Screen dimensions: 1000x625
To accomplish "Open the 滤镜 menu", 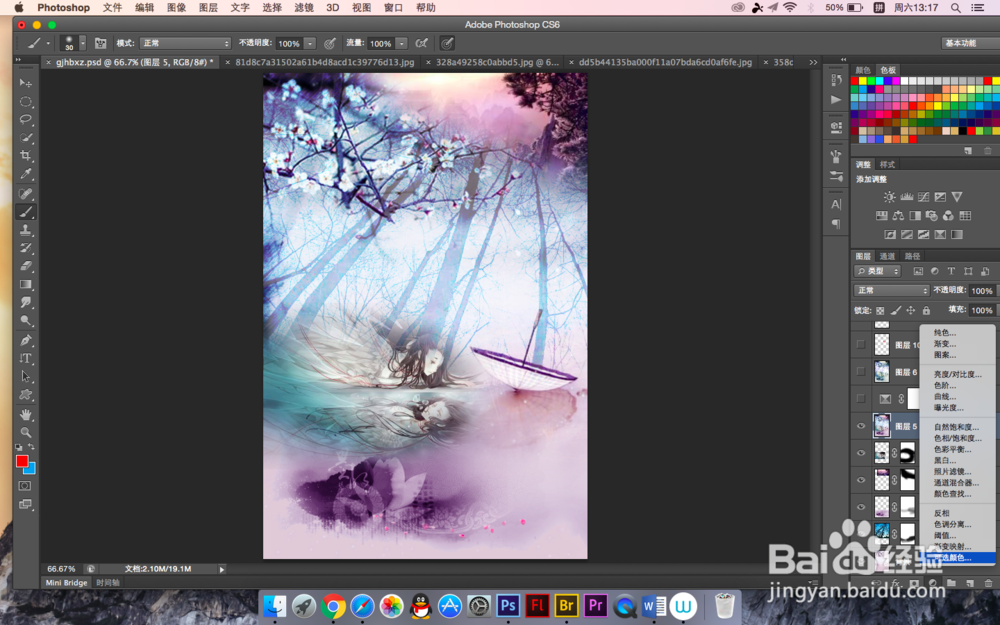I will 304,8.
